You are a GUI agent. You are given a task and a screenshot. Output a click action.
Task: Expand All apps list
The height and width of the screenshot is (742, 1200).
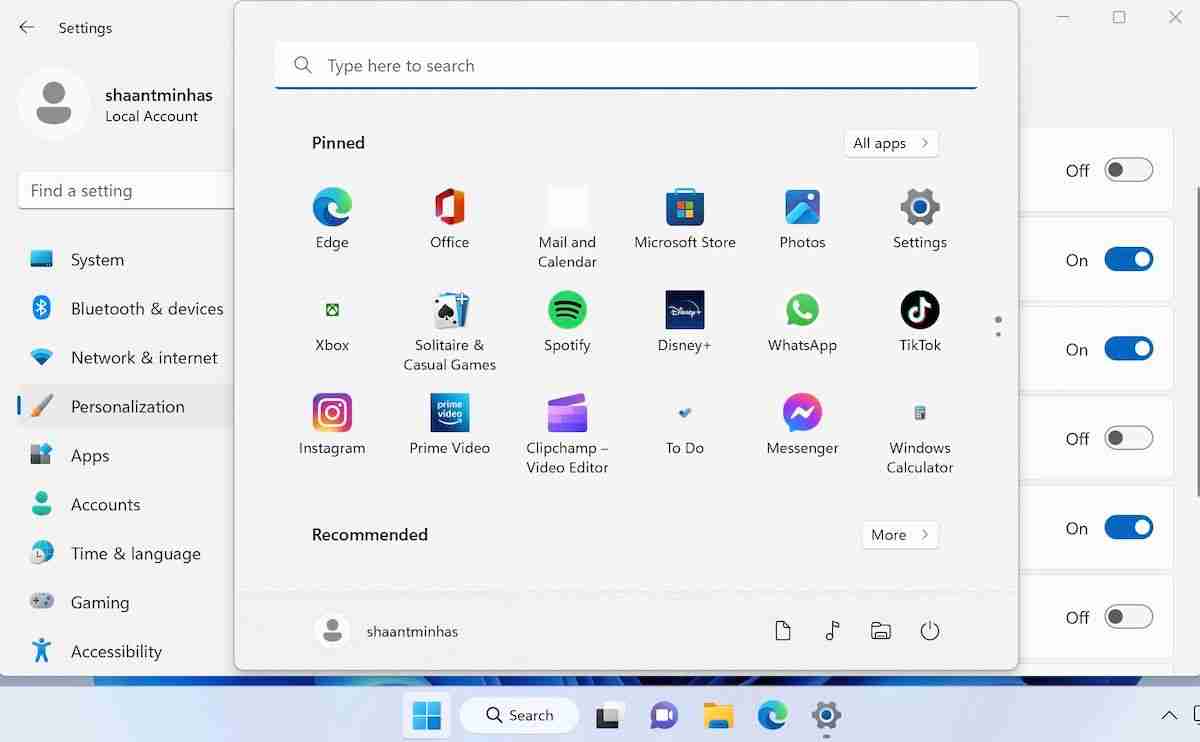coord(889,143)
